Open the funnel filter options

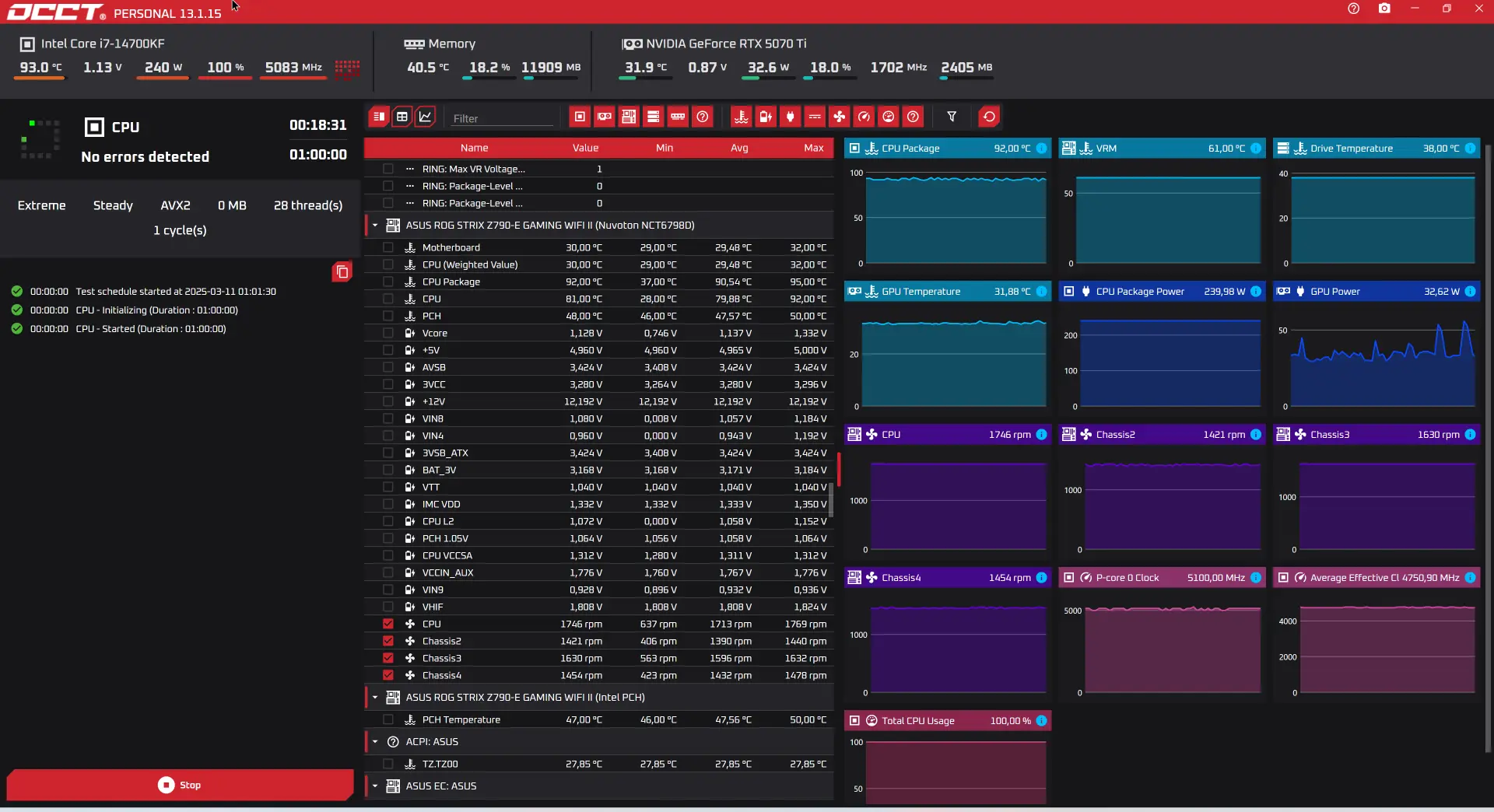click(952, 117)
